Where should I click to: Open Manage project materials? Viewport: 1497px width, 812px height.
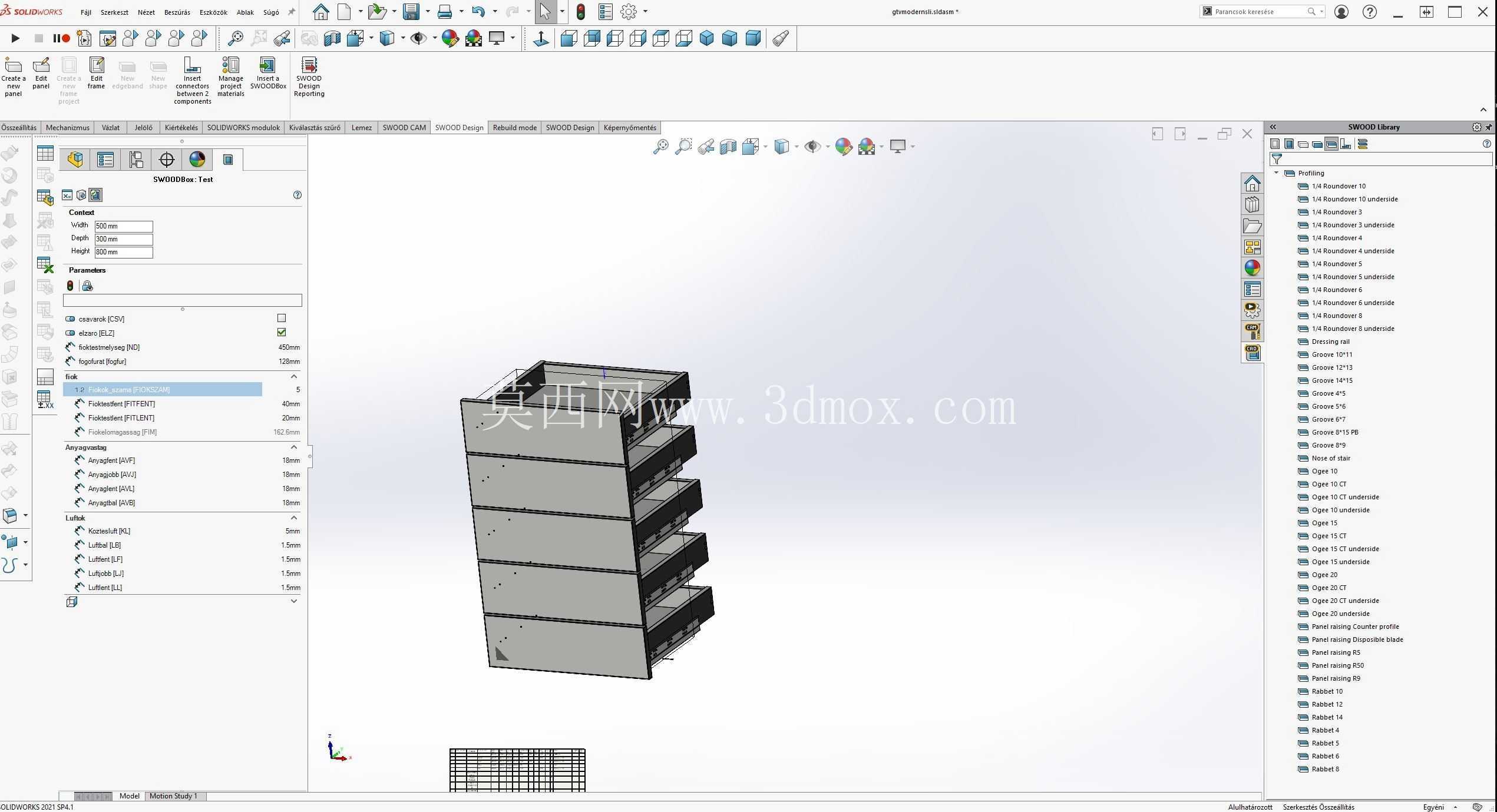pos(230,77)
